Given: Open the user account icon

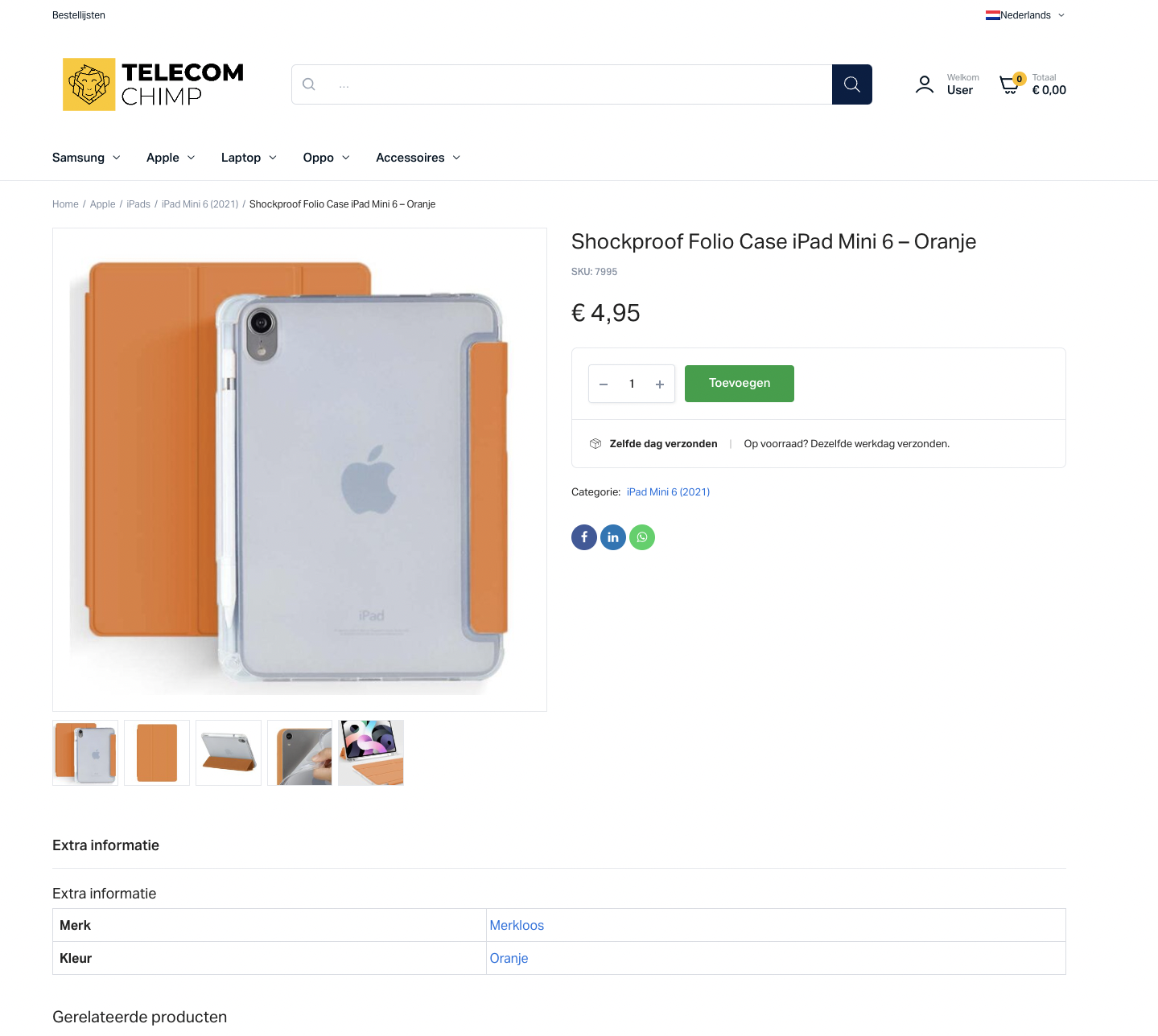Looking at the screenshot, I should 925,84.
